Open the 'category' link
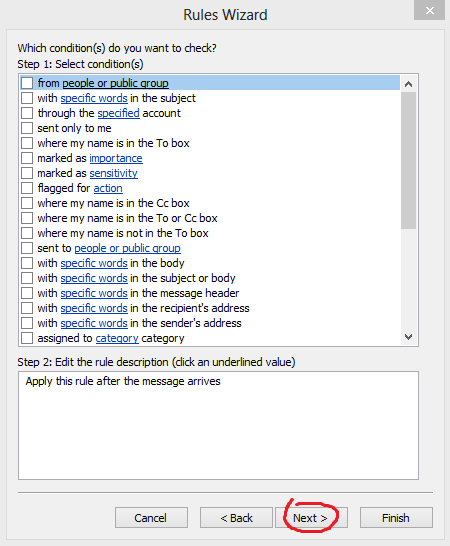 tap(117, 338)
